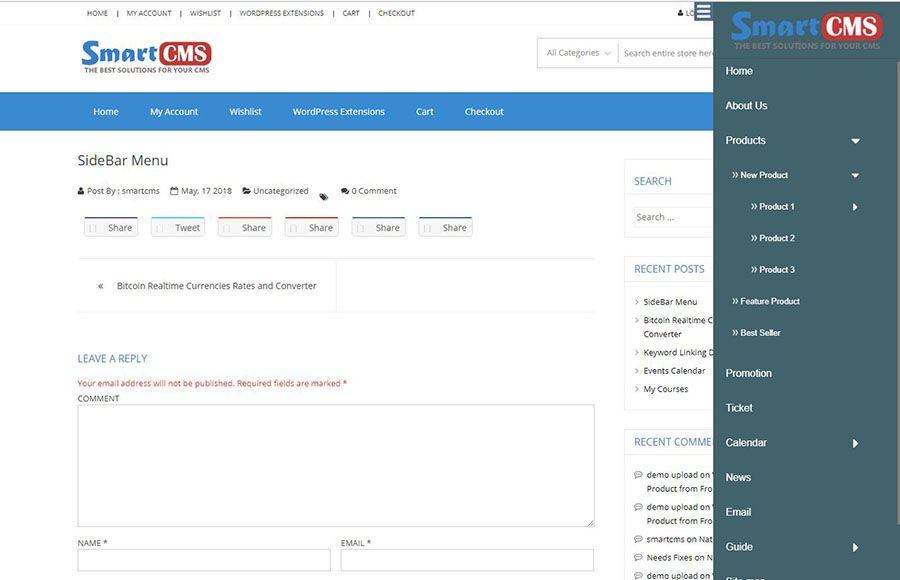900x580 pixels.
Task: Click into the Comment text area
Action: 336,466
